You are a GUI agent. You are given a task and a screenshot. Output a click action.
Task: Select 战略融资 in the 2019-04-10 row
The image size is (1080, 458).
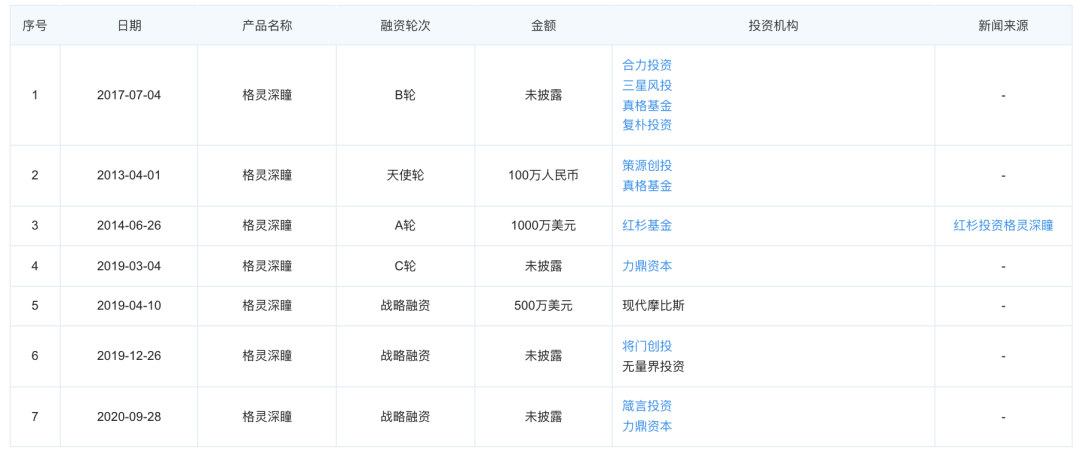coord(406,306)
